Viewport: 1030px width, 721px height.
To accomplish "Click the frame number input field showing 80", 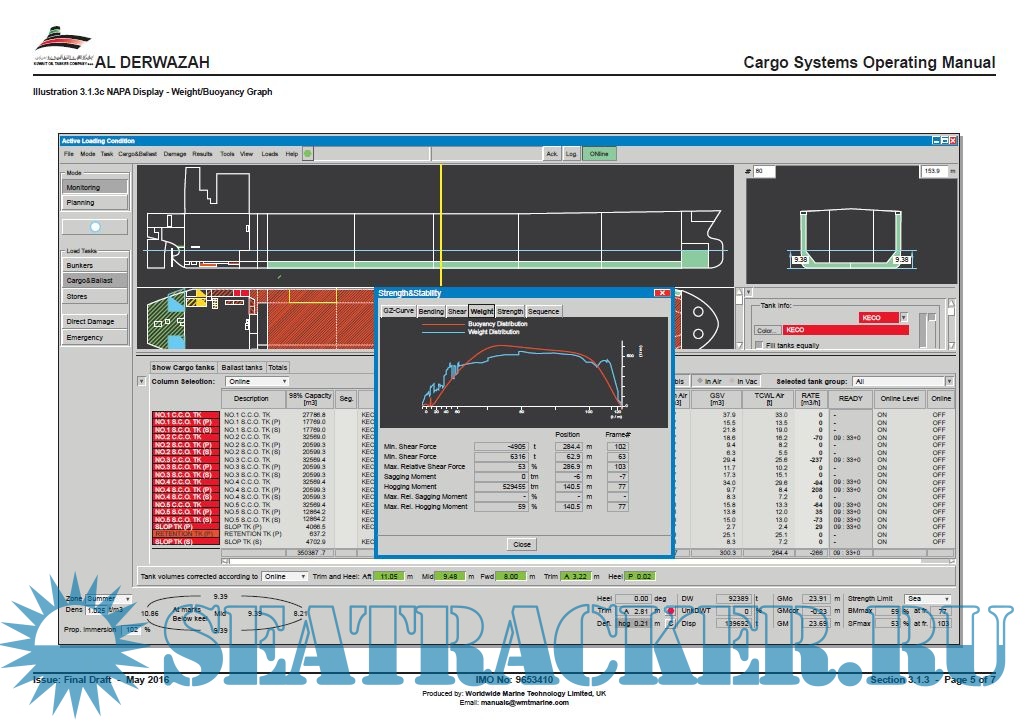I will (x=765, y=172).
